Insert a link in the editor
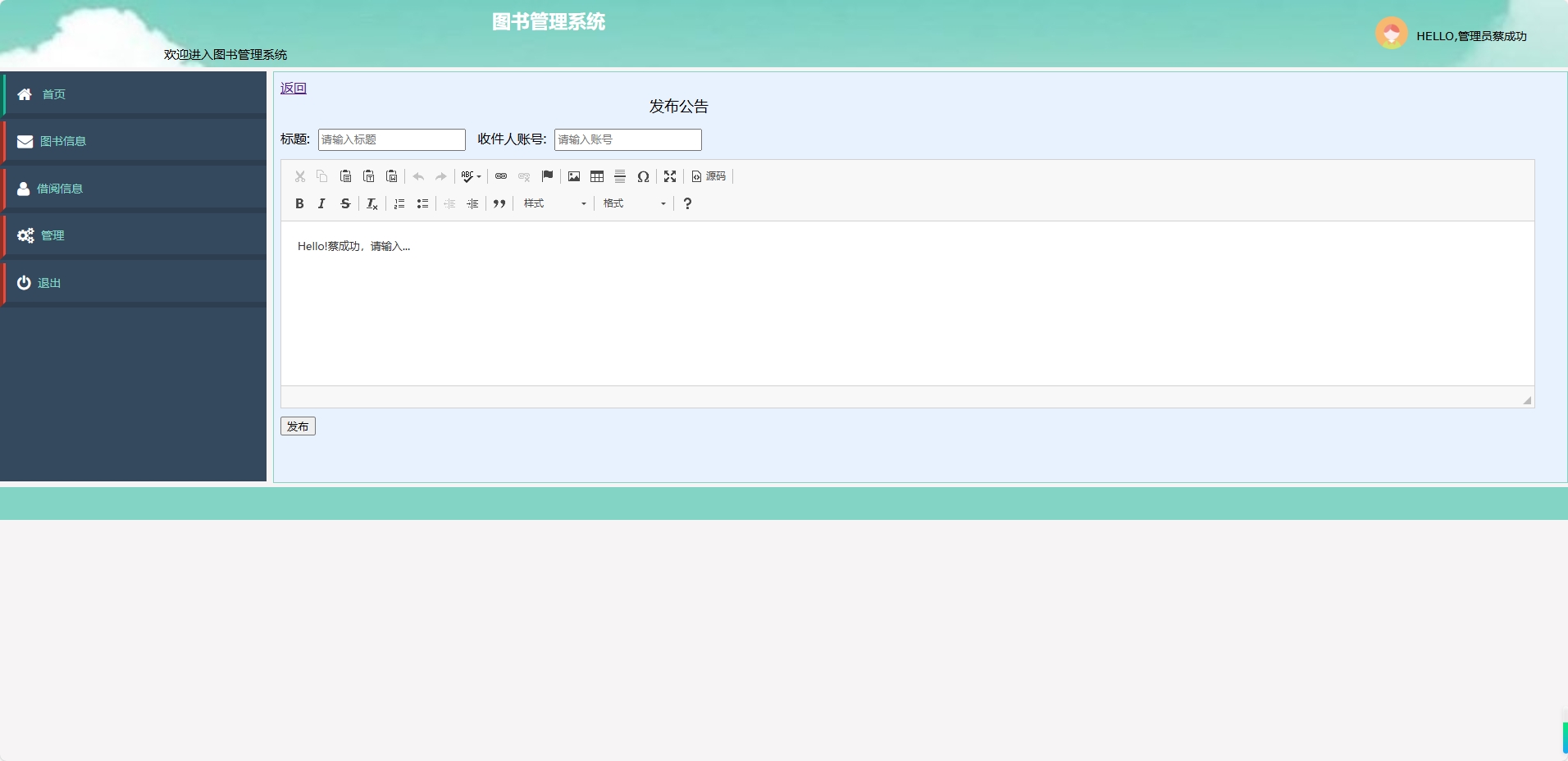1568x761 pixels. click(x=501, y=176)
